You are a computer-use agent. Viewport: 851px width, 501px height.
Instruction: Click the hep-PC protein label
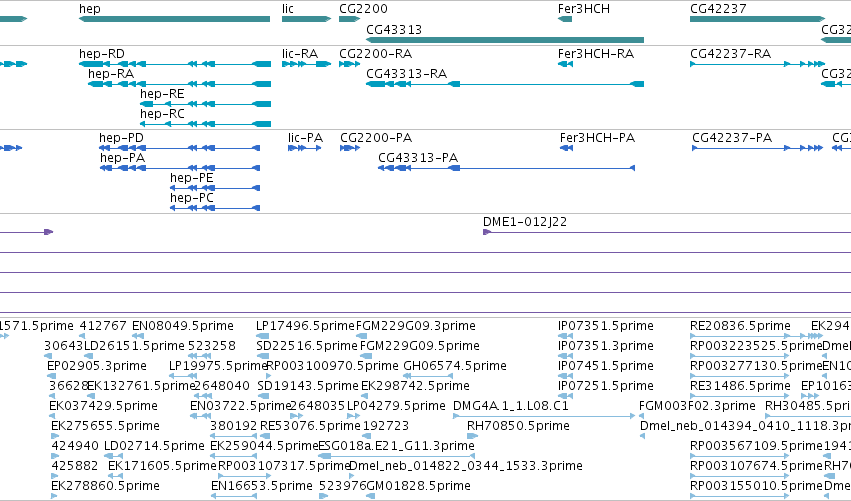point(192,198)
